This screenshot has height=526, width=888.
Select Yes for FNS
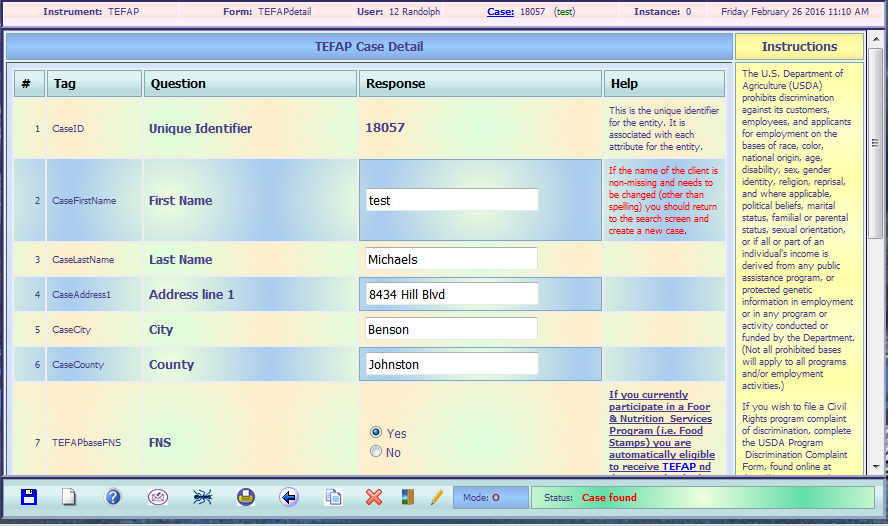(376, 433)
